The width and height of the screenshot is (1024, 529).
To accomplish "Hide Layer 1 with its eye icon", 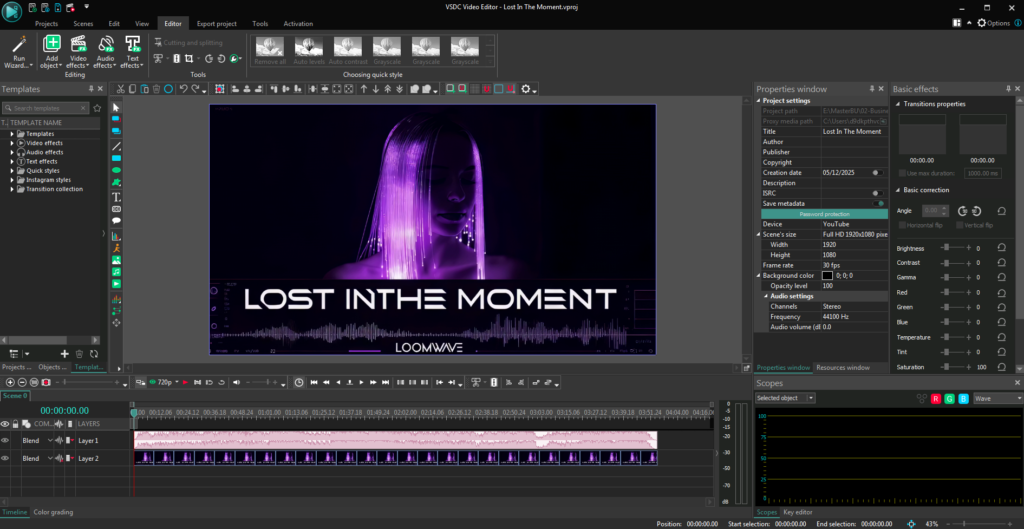I will 5,441.
